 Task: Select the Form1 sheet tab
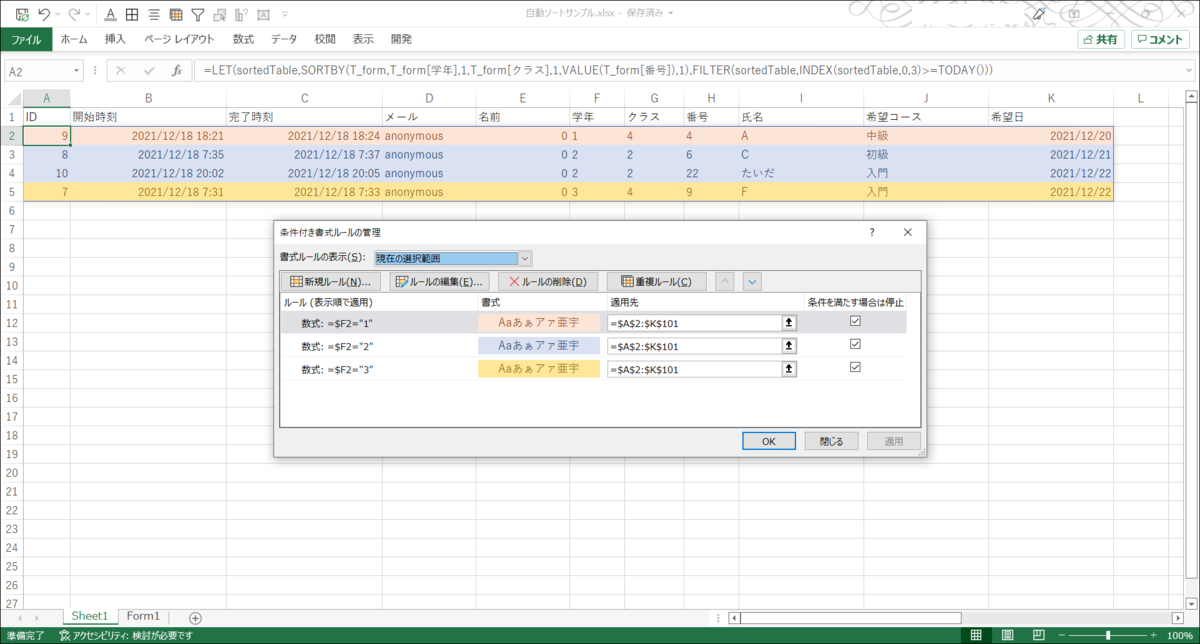tap(143, 616)
